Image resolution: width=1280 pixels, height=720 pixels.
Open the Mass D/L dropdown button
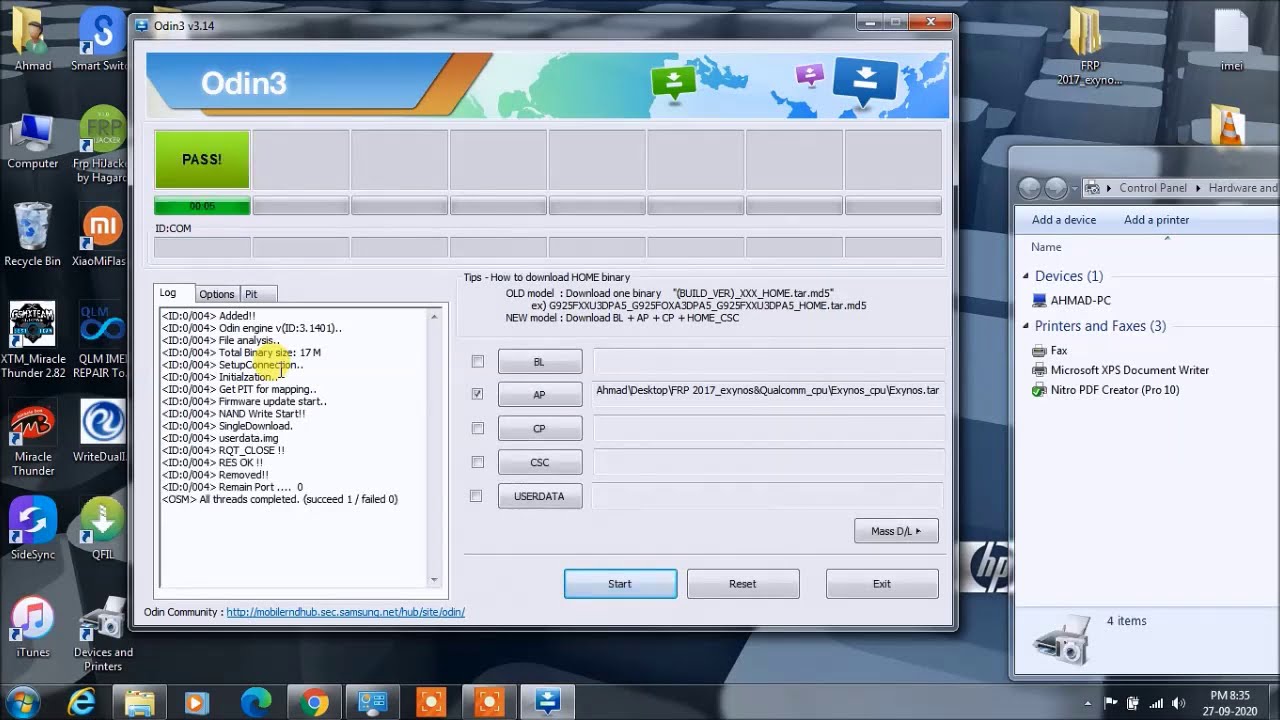click(896, 531)
